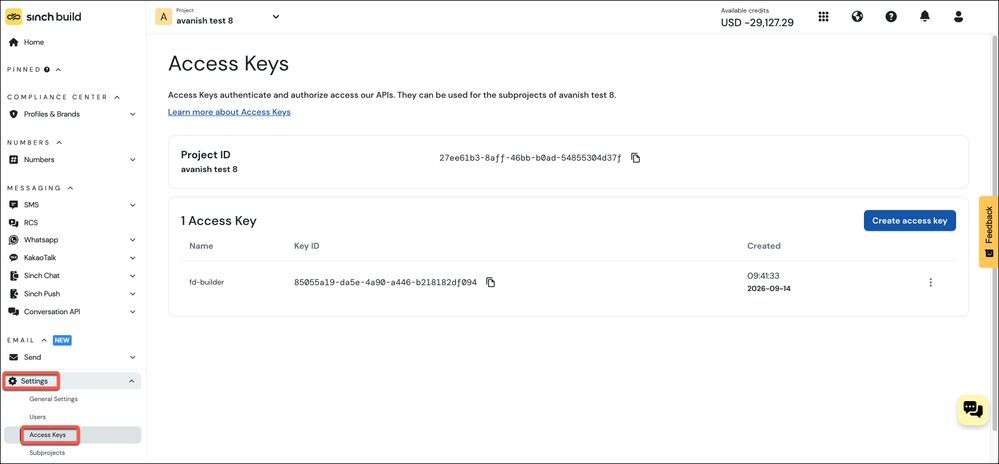This screenshot has height=464, width=999.
Task: Expand the Sinch Push chevron
Action: pos(133,294)
